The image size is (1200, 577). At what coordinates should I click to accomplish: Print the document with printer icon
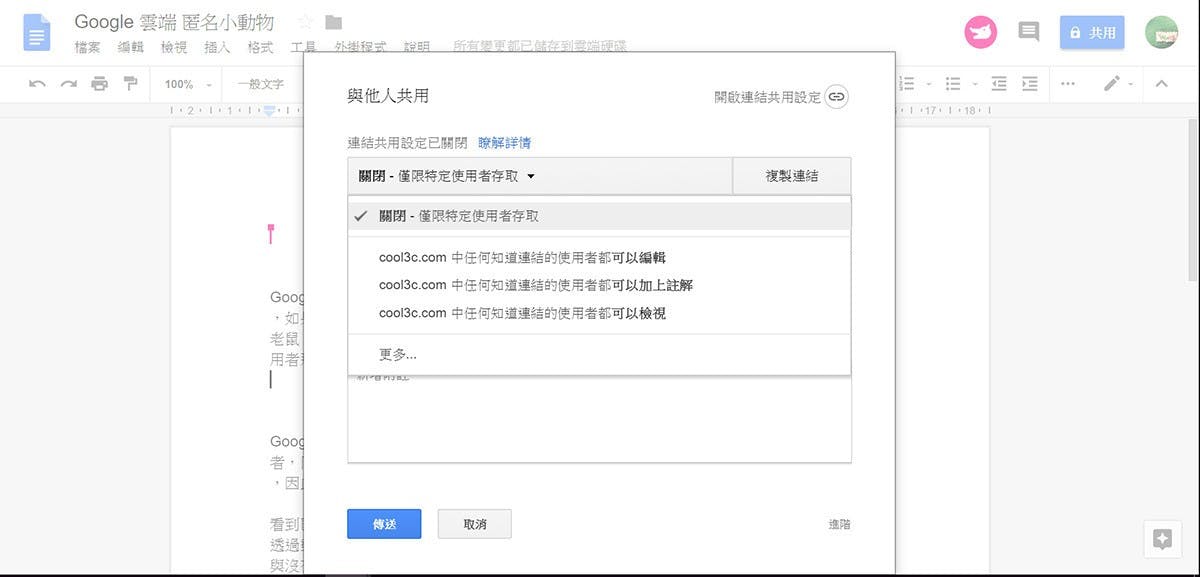(99, 84)
